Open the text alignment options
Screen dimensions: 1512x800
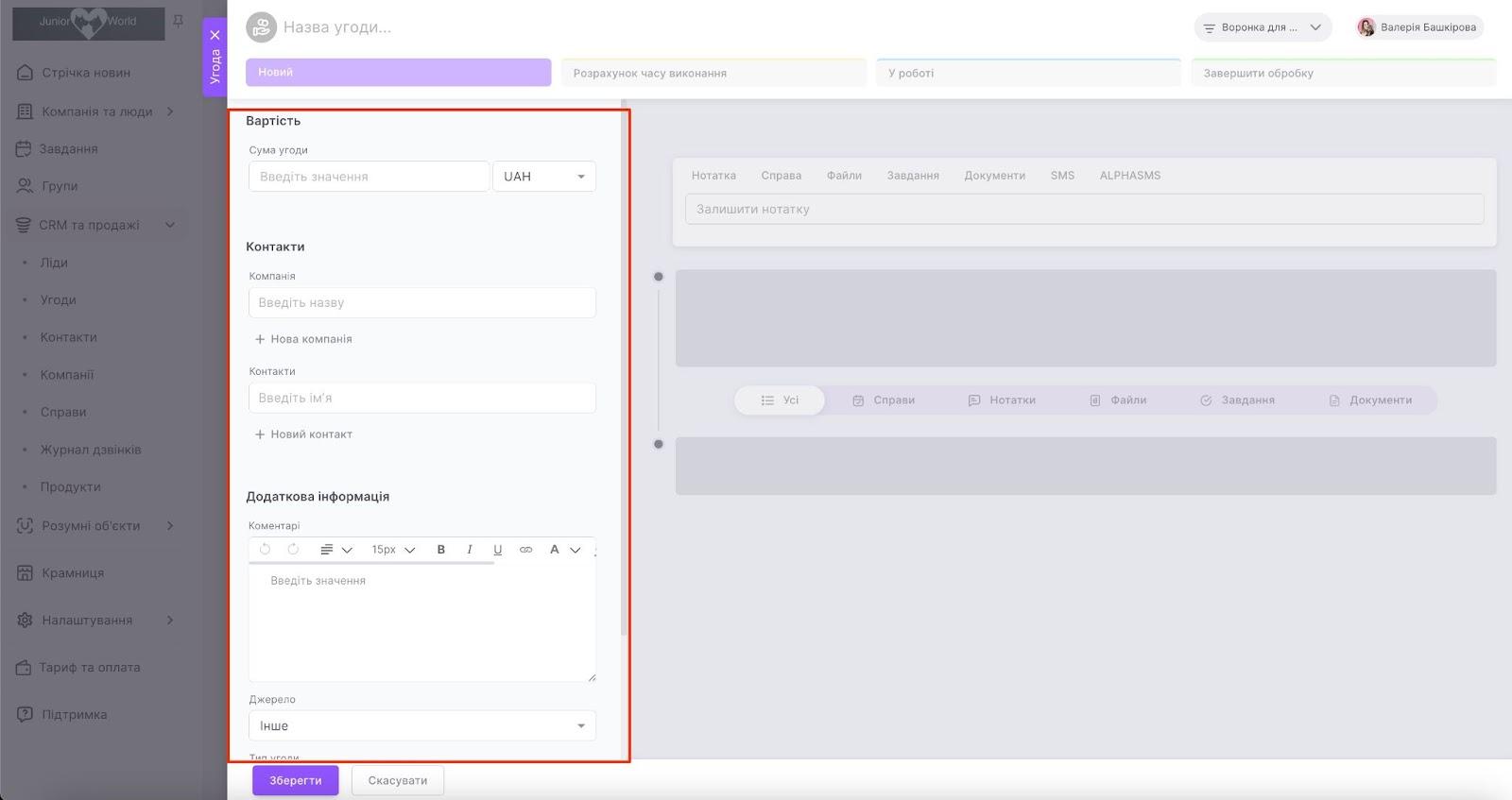pos(335,550)
